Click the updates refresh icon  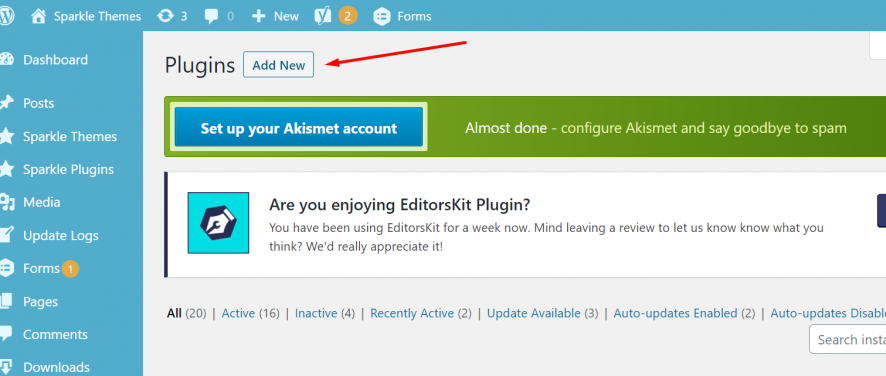166,16
